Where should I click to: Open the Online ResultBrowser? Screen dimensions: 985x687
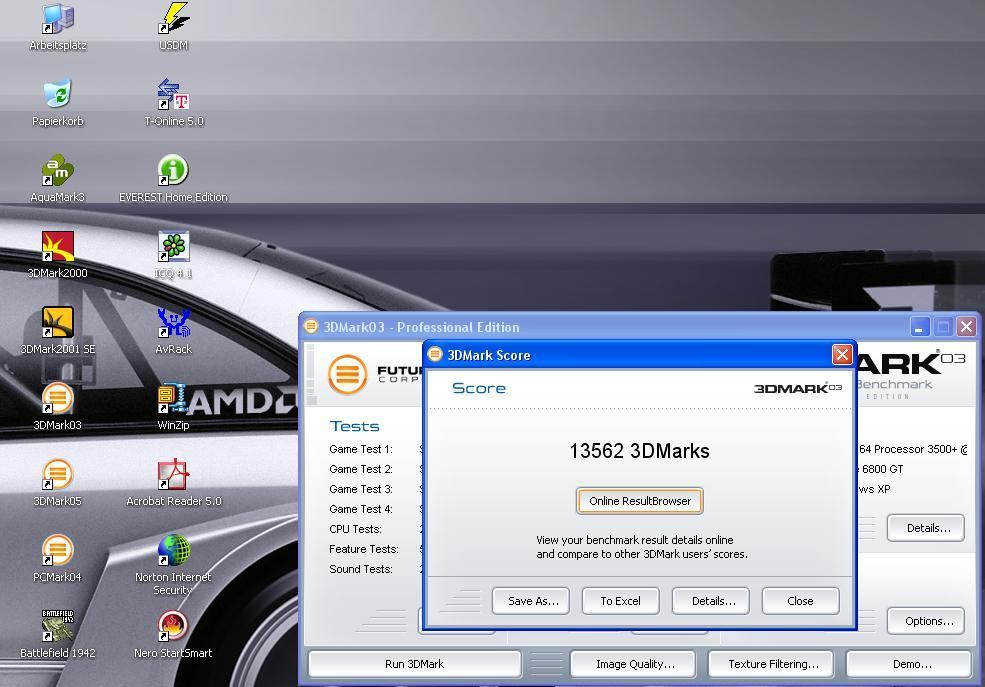tap(639, 501)
